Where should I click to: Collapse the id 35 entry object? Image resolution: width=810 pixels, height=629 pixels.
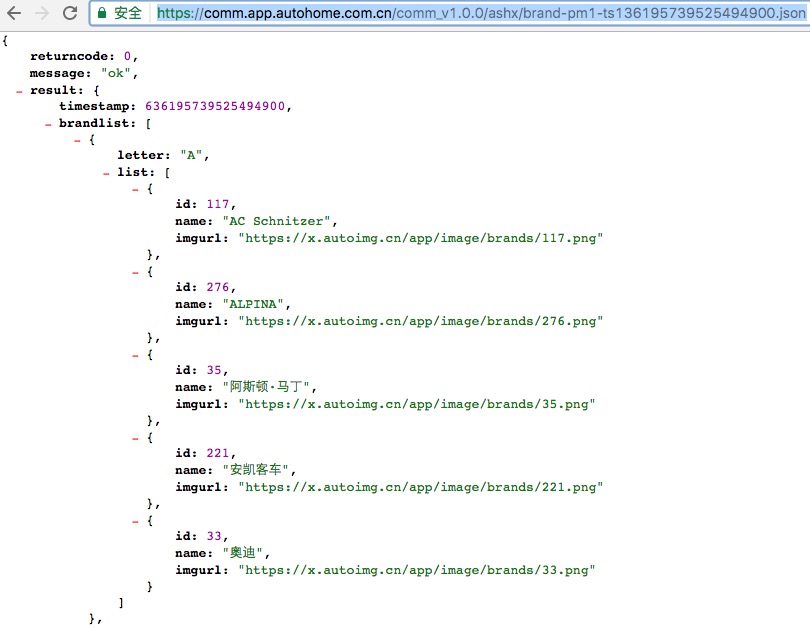pyautogui.click(x=135, y=356)
